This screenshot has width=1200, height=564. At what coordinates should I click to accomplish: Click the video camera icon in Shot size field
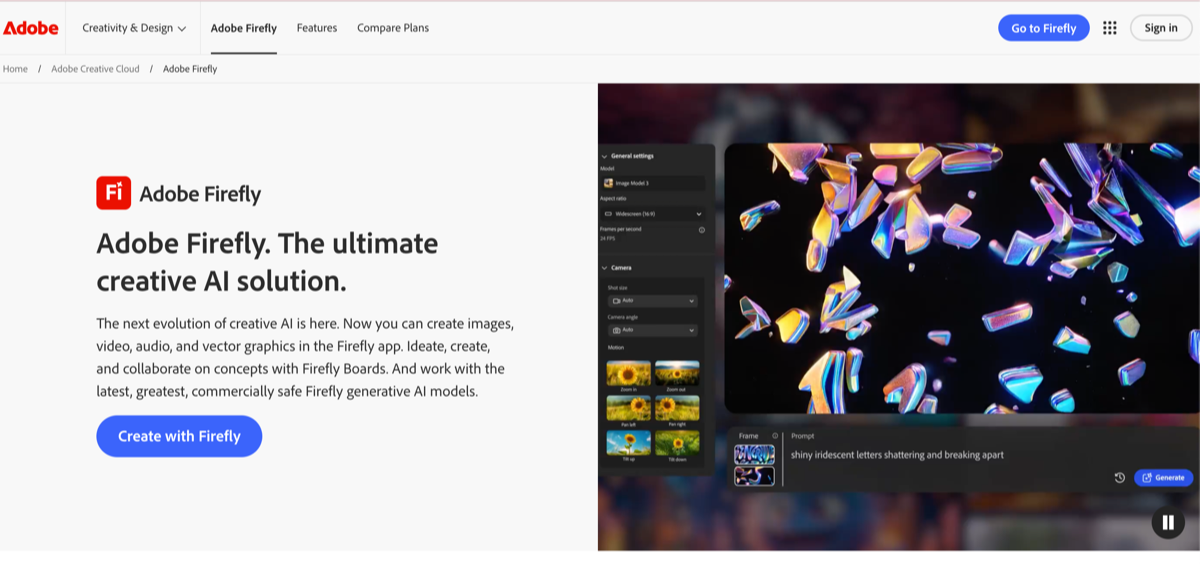pos(615,301)
